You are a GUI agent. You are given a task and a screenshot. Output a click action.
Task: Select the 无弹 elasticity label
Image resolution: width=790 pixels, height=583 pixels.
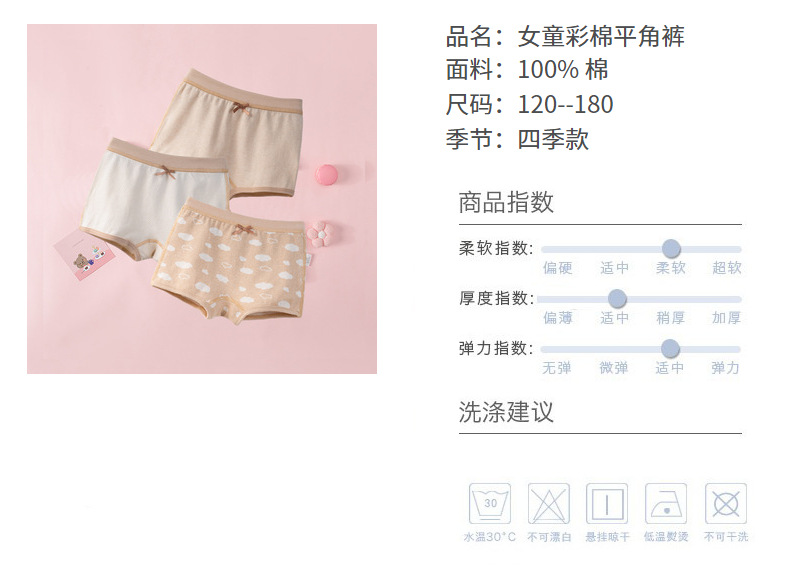click(x=557, y=368)
